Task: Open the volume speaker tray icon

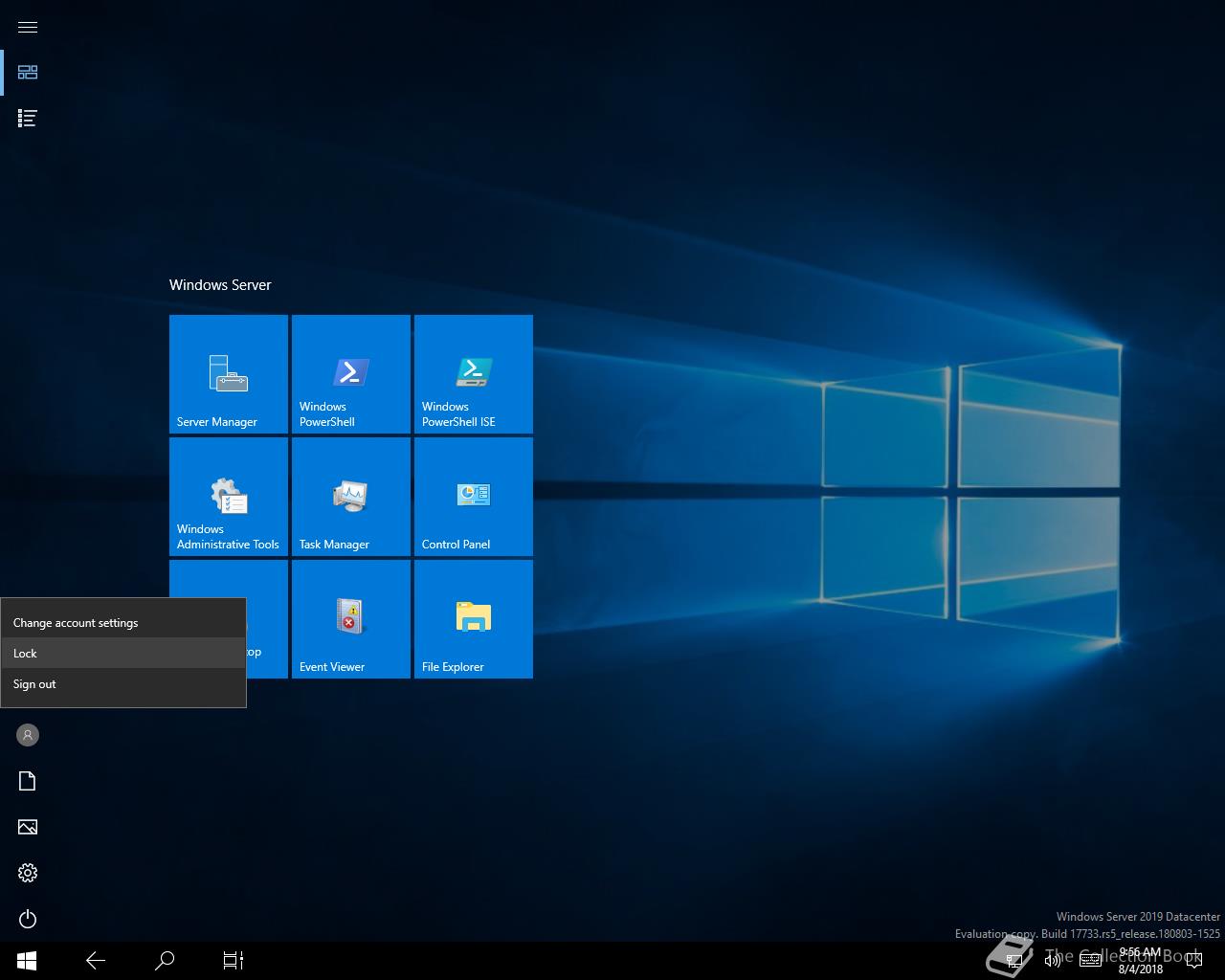Action: click(1053, 961)
